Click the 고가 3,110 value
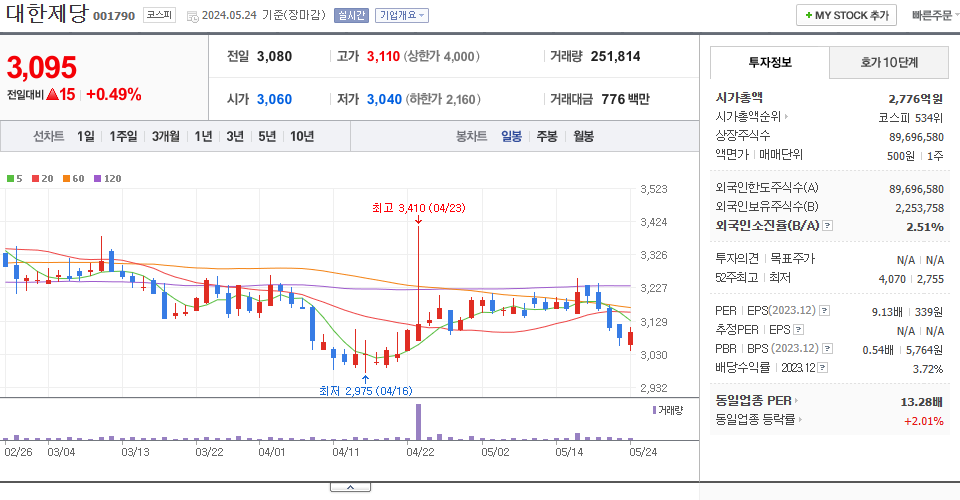The width and height of the screenshot is (960, 500). [383, 56]
